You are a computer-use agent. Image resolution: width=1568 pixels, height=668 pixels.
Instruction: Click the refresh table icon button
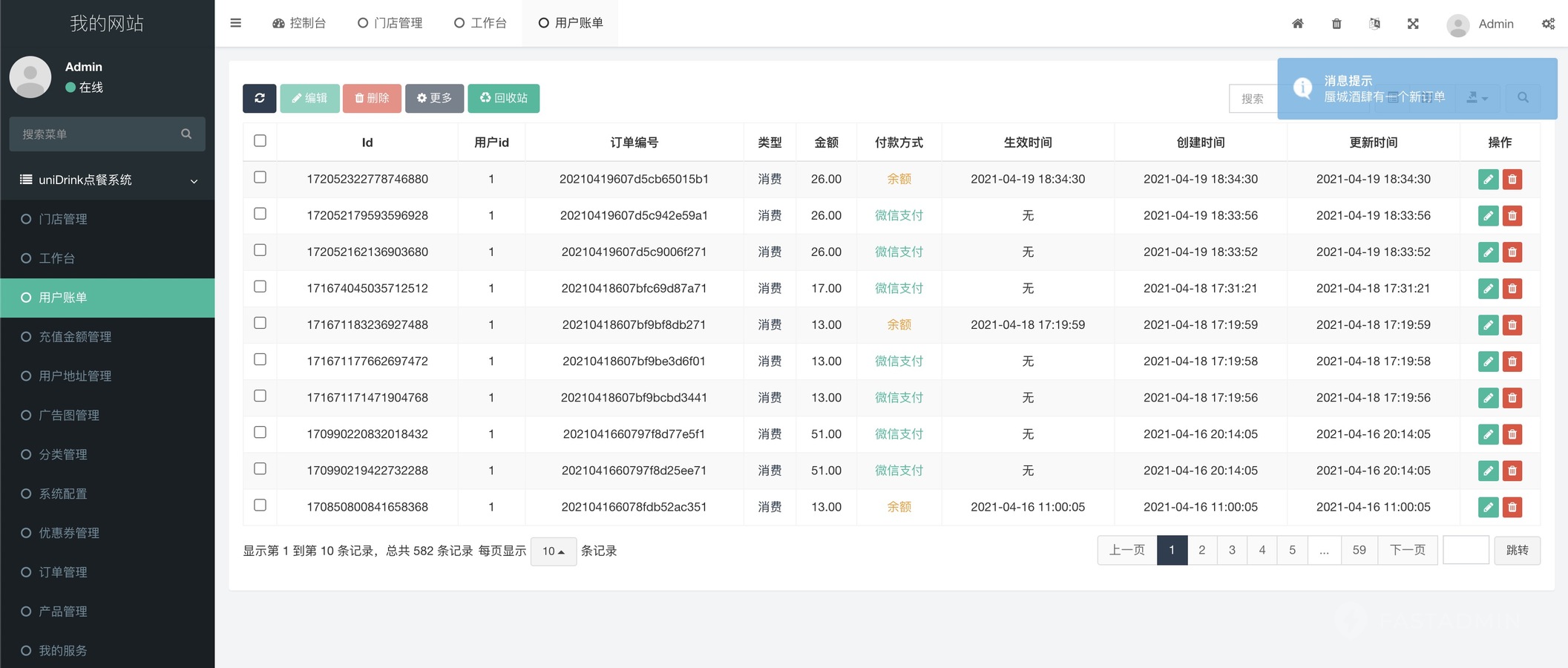(x=259, y=98)
